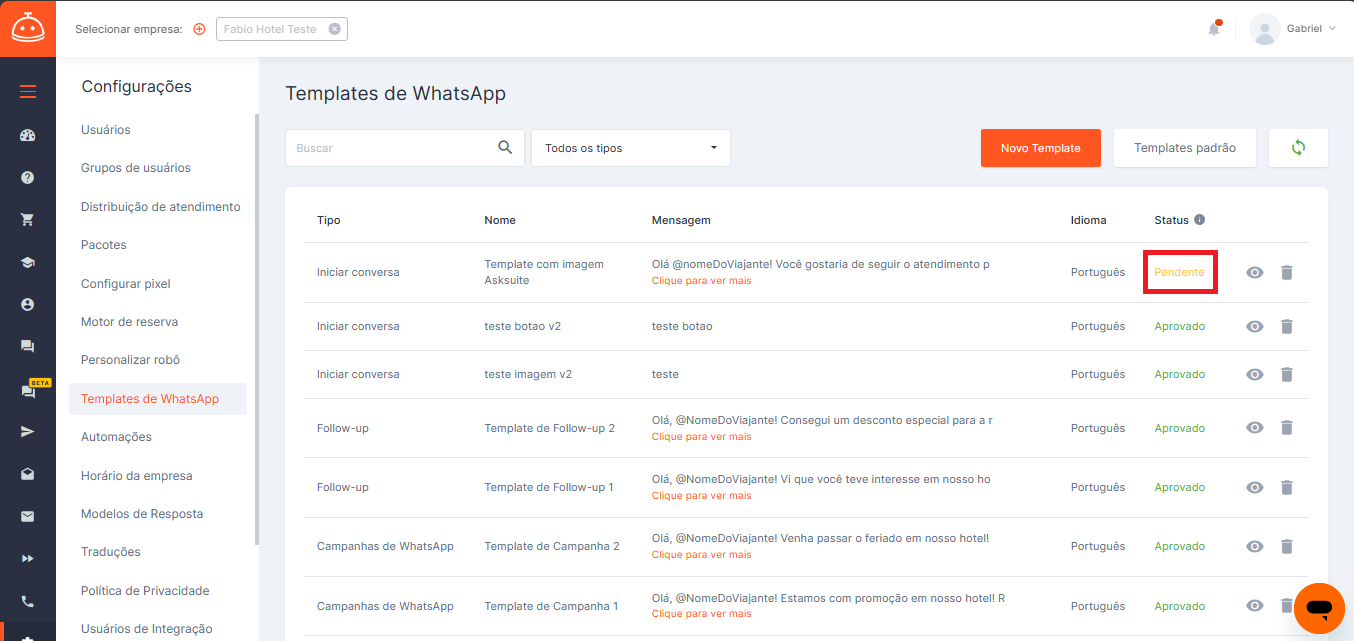View the teste imagem v2 template
This screenshot has width=1354, height=641.
tap(1255, 374)
